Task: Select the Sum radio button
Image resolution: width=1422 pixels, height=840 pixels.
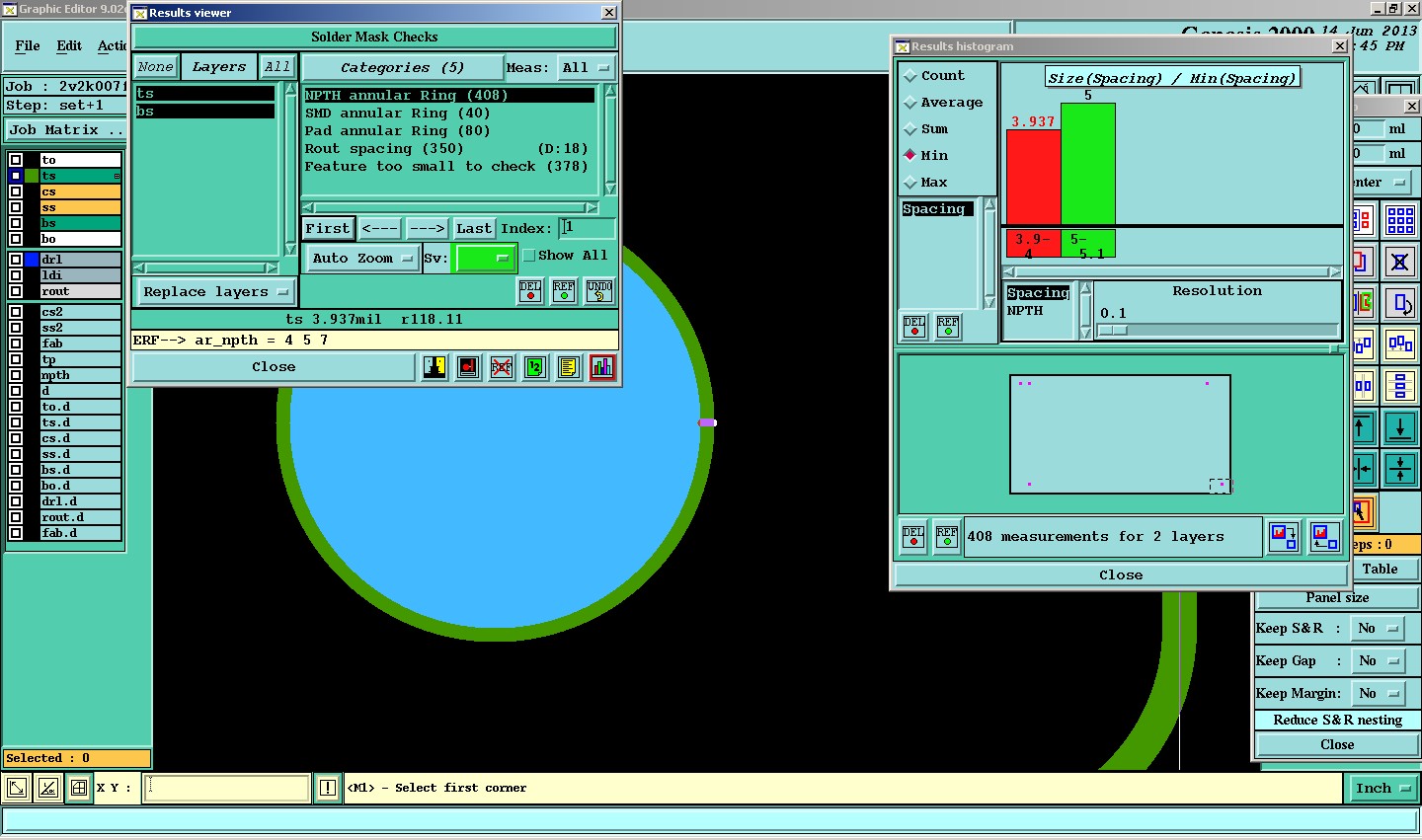Action: [x=910, y=129]
